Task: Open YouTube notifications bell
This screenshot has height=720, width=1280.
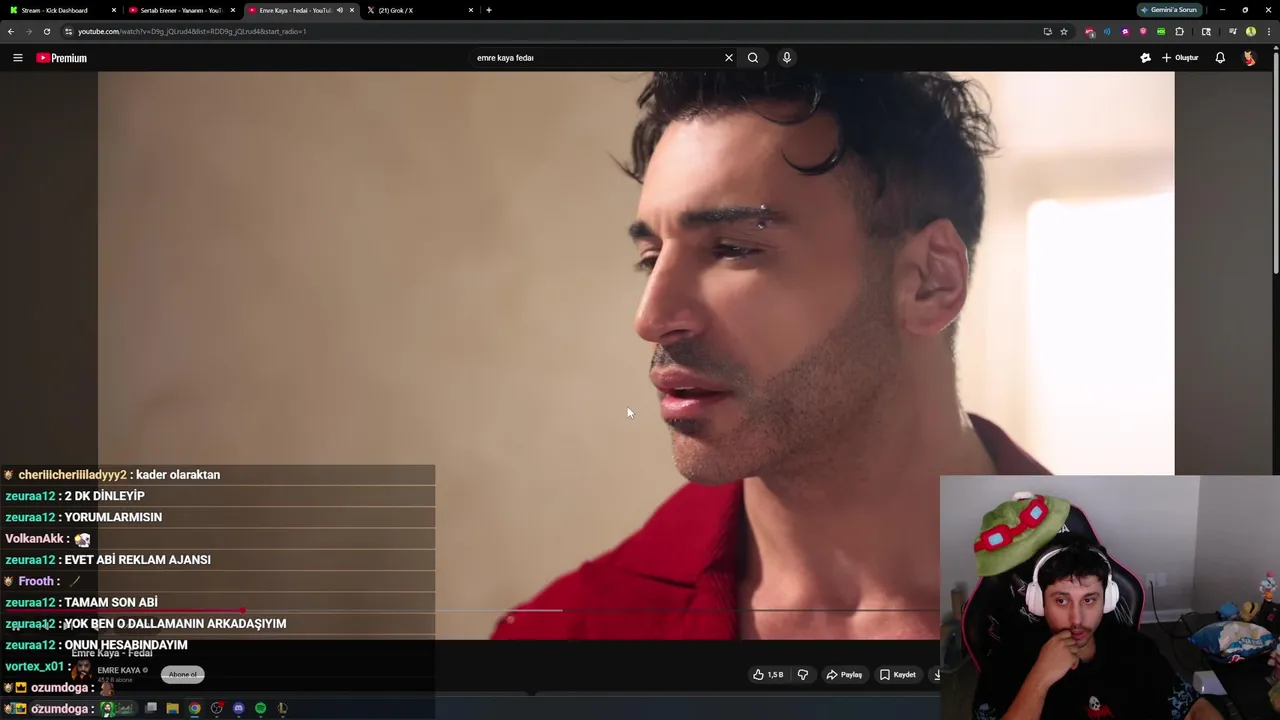Action: pos(1220,58)
